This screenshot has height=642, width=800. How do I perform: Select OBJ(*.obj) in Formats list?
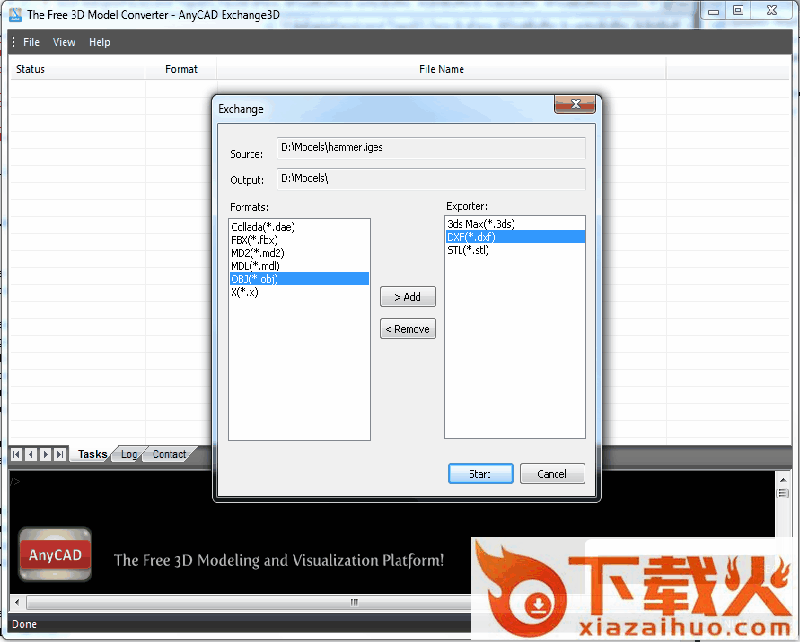point(299,279)
